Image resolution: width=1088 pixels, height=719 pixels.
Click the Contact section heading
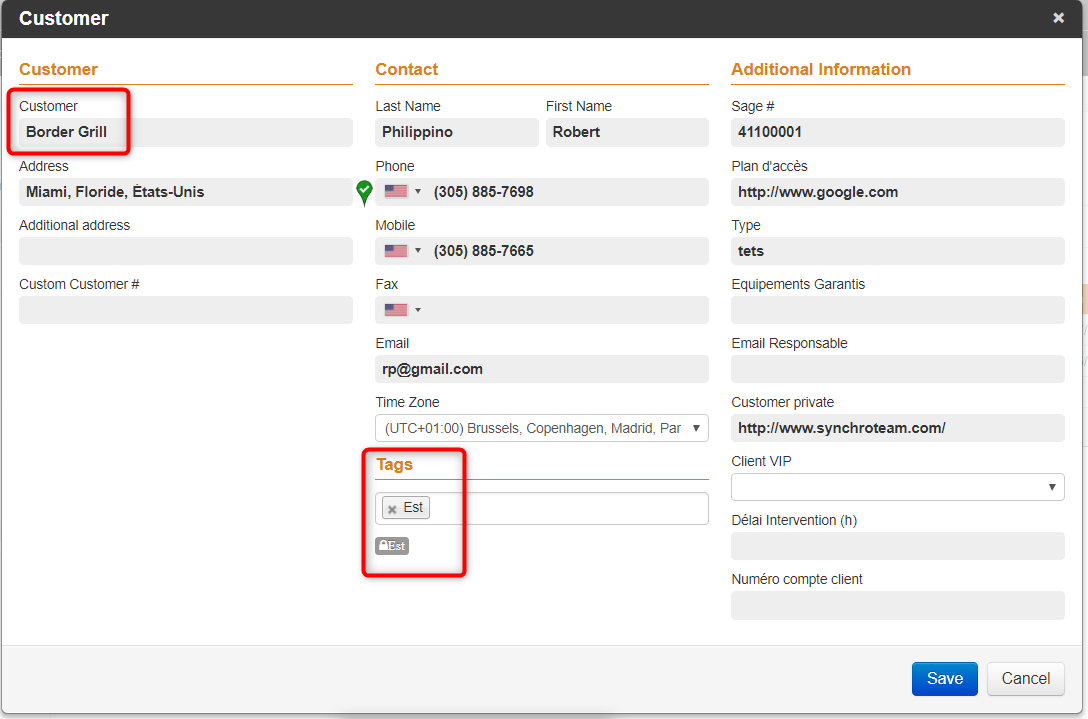(x=407, y=69)
